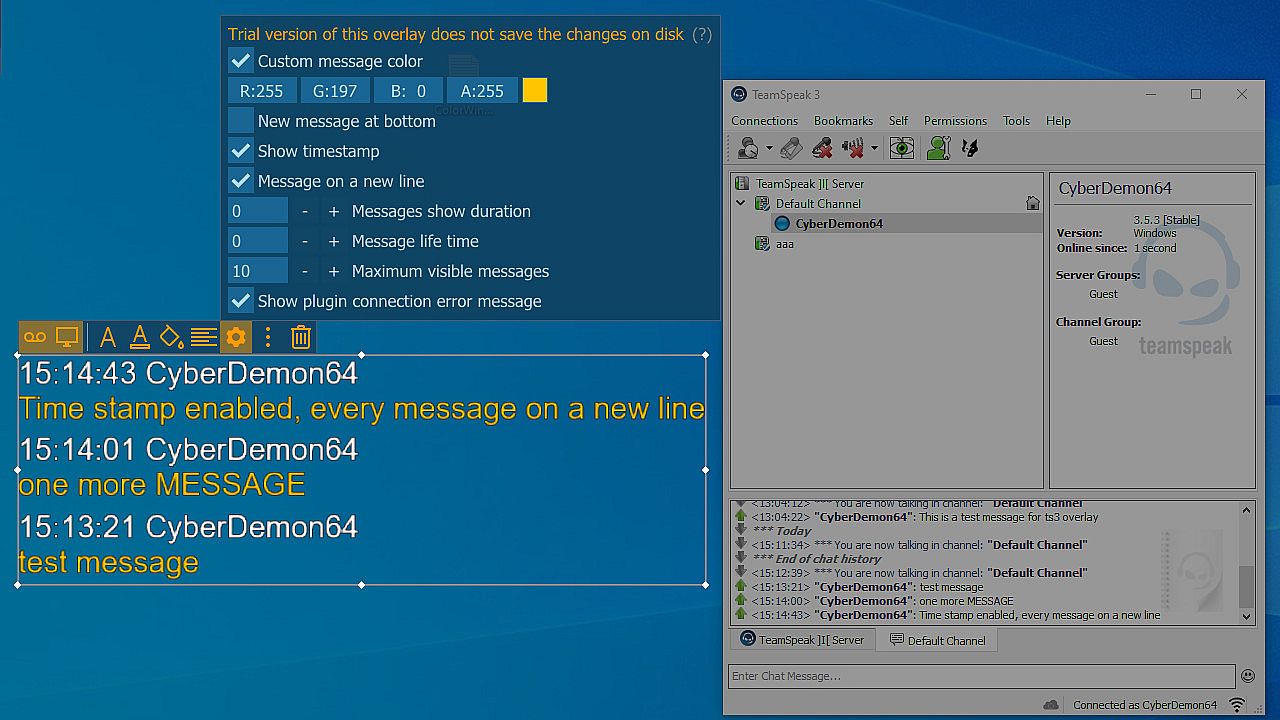Click the G:197 green color value
Viewport: 1280px width, 720px height.
coord(335,91)
